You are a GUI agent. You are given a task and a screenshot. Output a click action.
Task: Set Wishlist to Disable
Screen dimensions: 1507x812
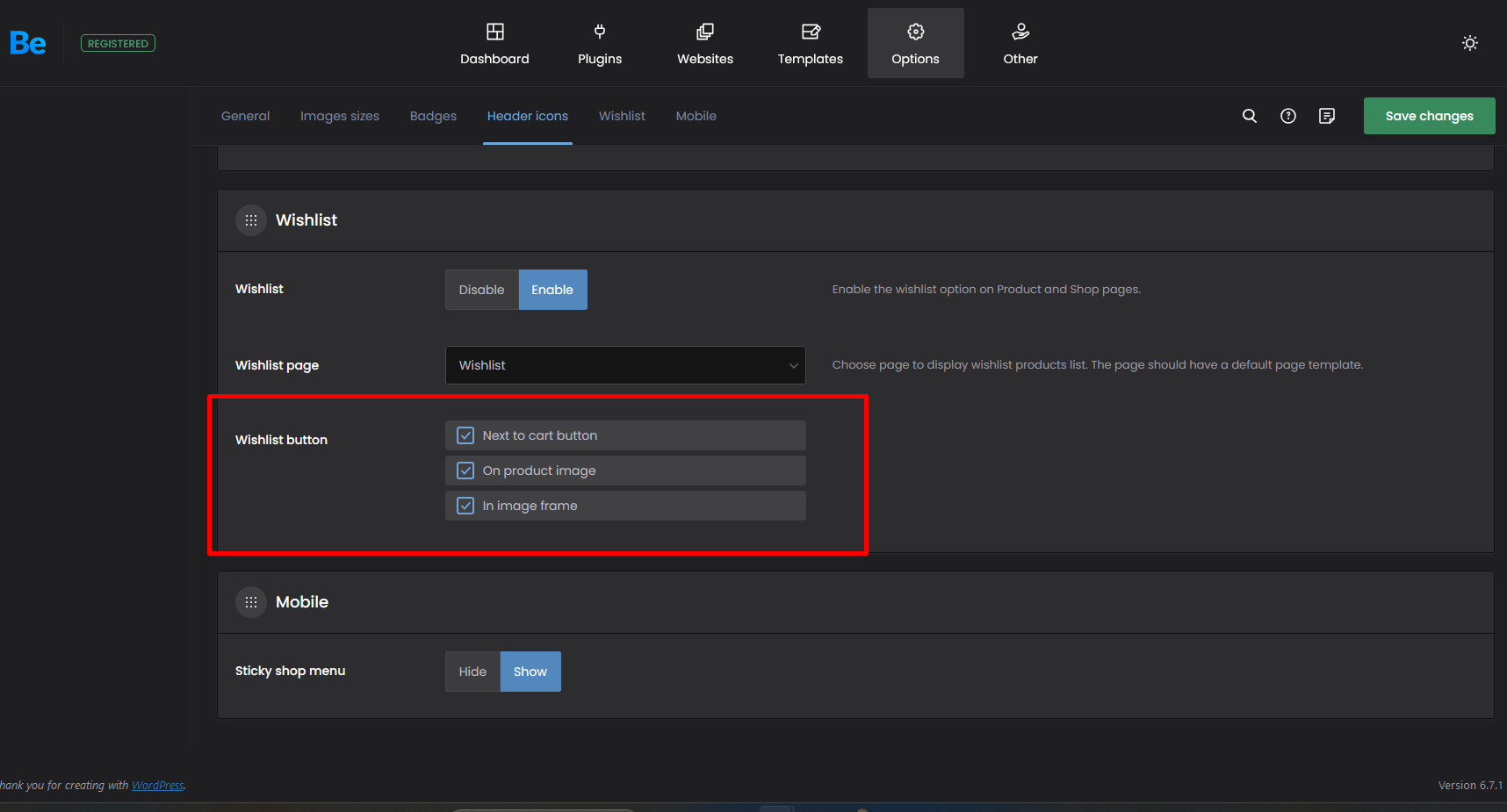(x=482, y=290)
